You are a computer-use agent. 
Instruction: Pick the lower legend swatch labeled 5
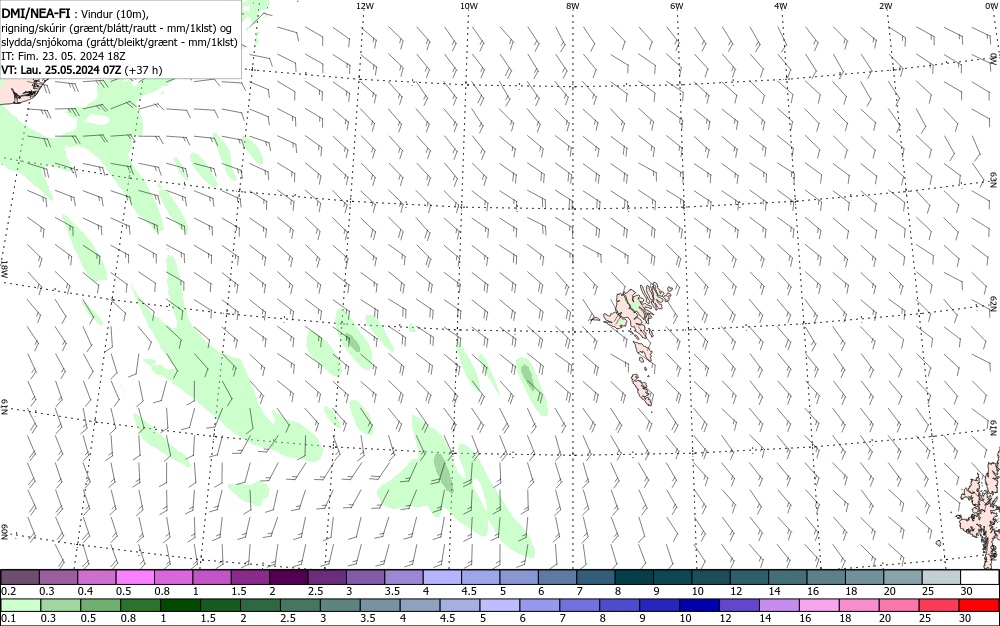(499, 605)
